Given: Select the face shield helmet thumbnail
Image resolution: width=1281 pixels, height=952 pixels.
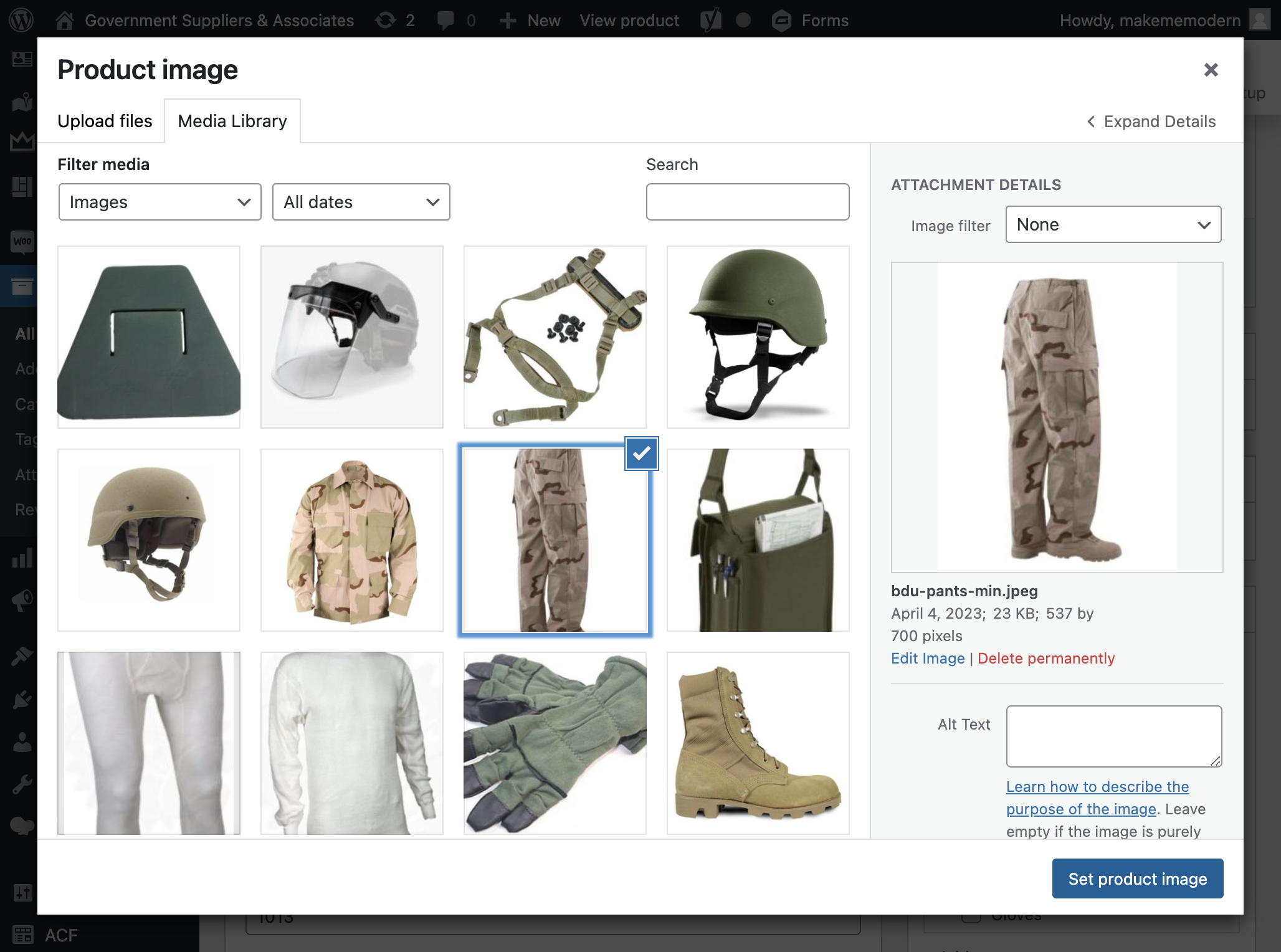Looking at the screenshot, I should (352, 337).
